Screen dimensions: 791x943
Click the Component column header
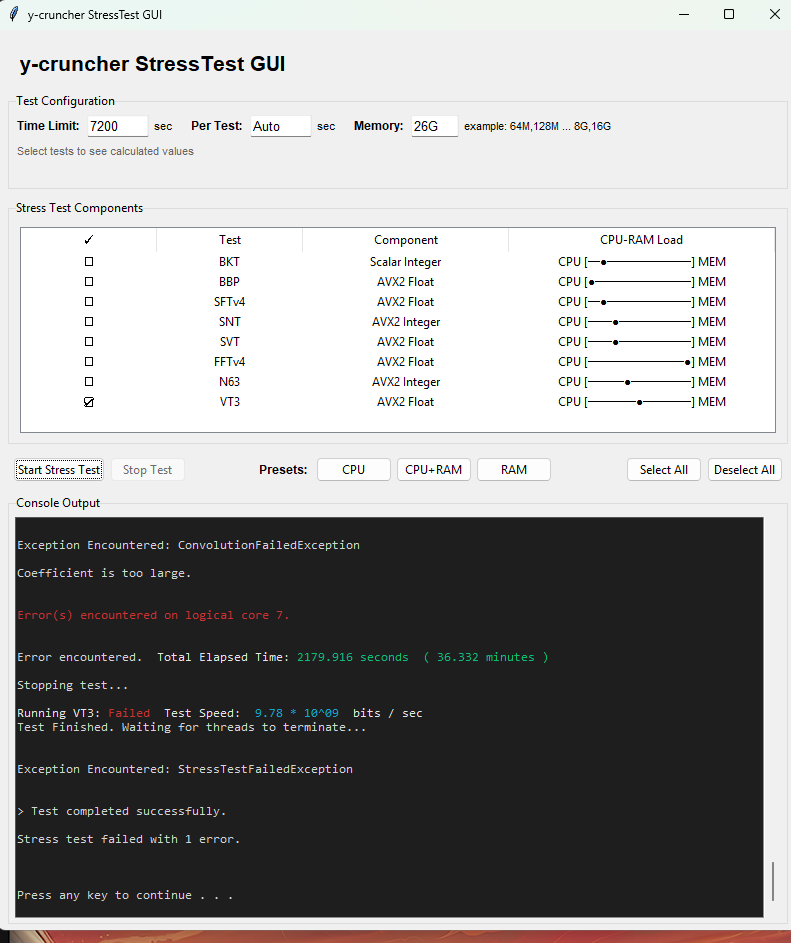coord(405,239)
